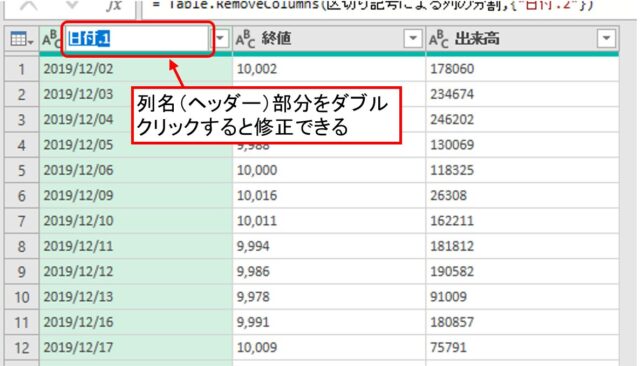The image size is (640, 366).
Task: Select the 出来高 column header
Action: point(522,39)
